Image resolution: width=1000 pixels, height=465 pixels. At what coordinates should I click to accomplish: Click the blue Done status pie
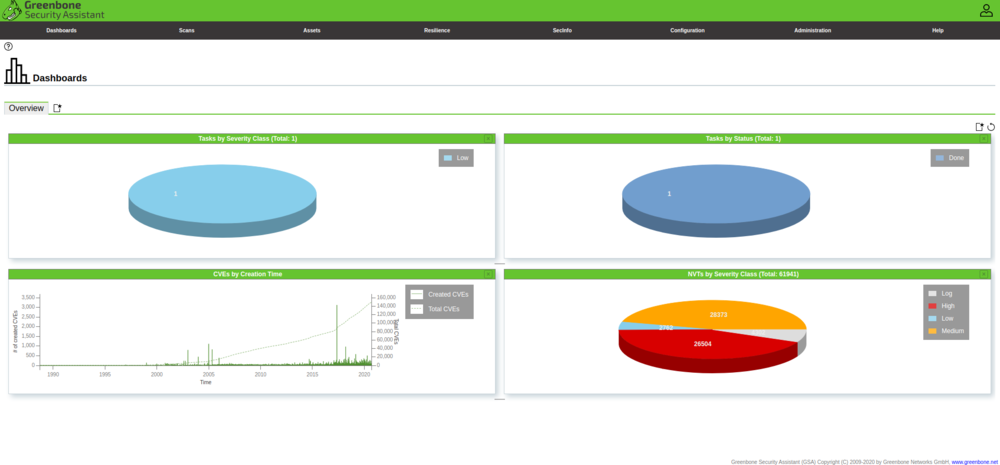[716, 193]
